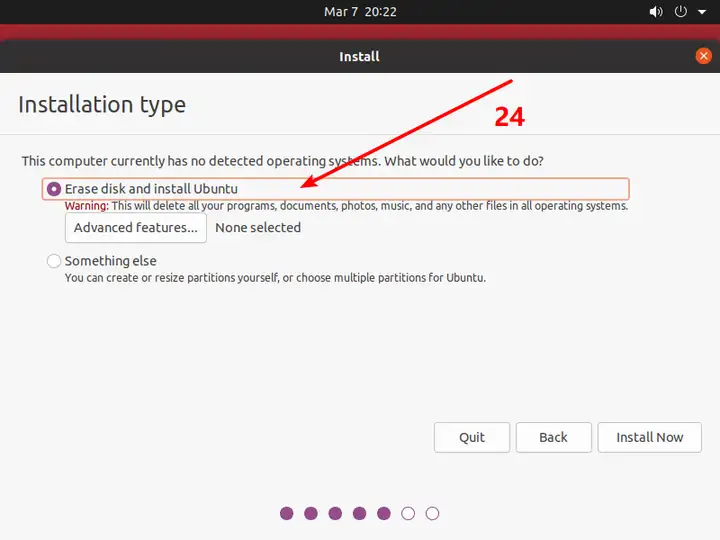720x540 pixels.
Task: Click the no detected operating systems question
Action: (282, 161)
